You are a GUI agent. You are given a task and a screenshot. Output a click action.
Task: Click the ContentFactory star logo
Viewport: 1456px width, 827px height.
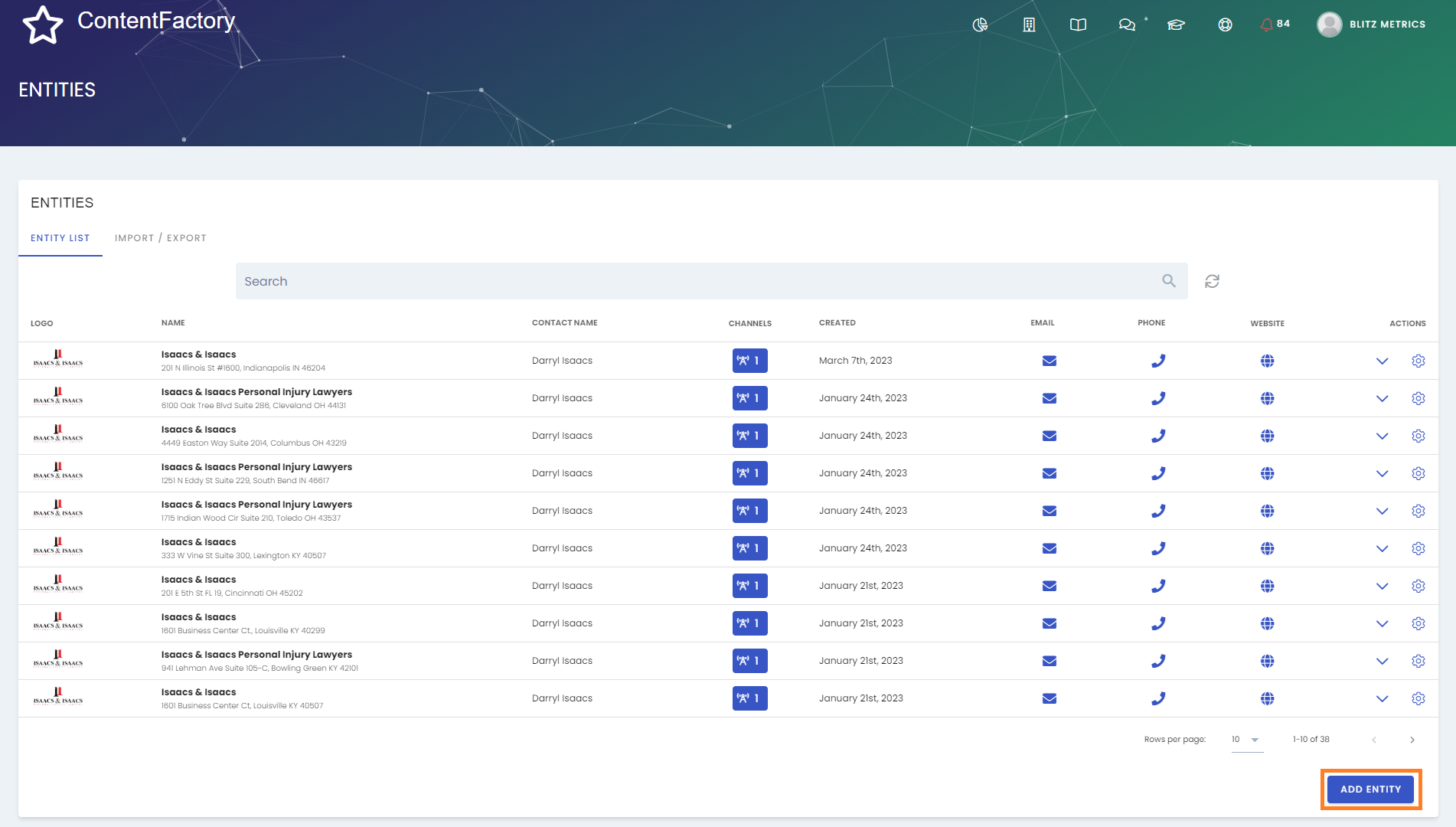coord(43,25)
